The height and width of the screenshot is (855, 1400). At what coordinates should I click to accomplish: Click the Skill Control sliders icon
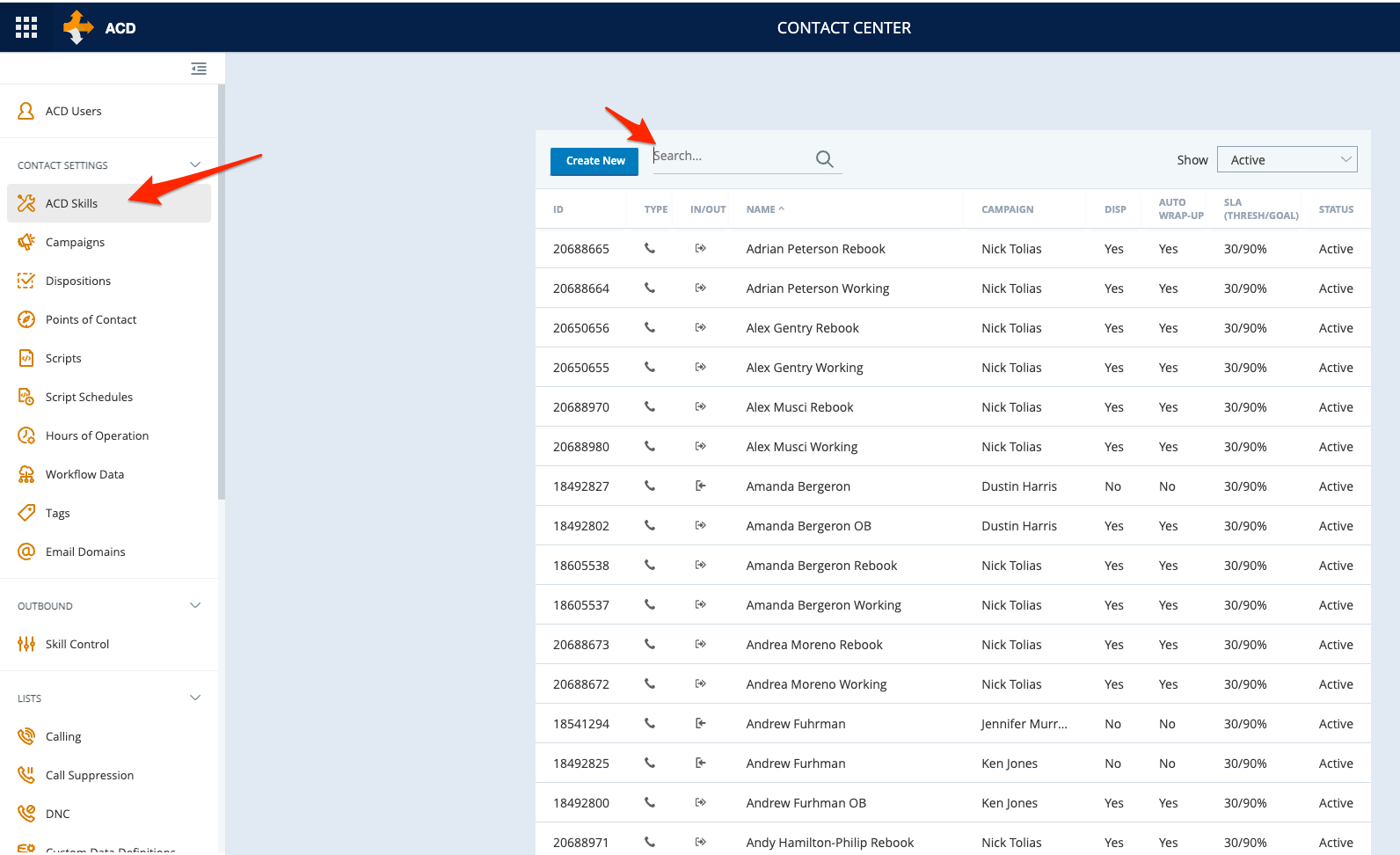(26, 644)
